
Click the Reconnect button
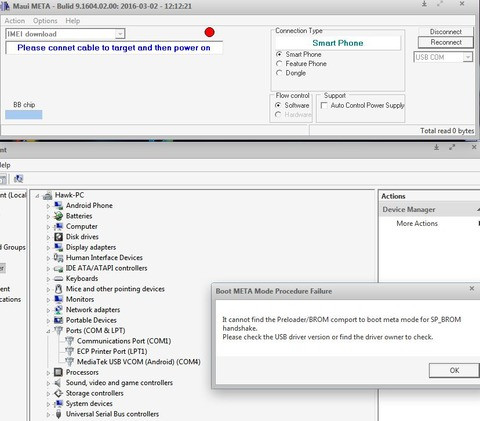446,42
